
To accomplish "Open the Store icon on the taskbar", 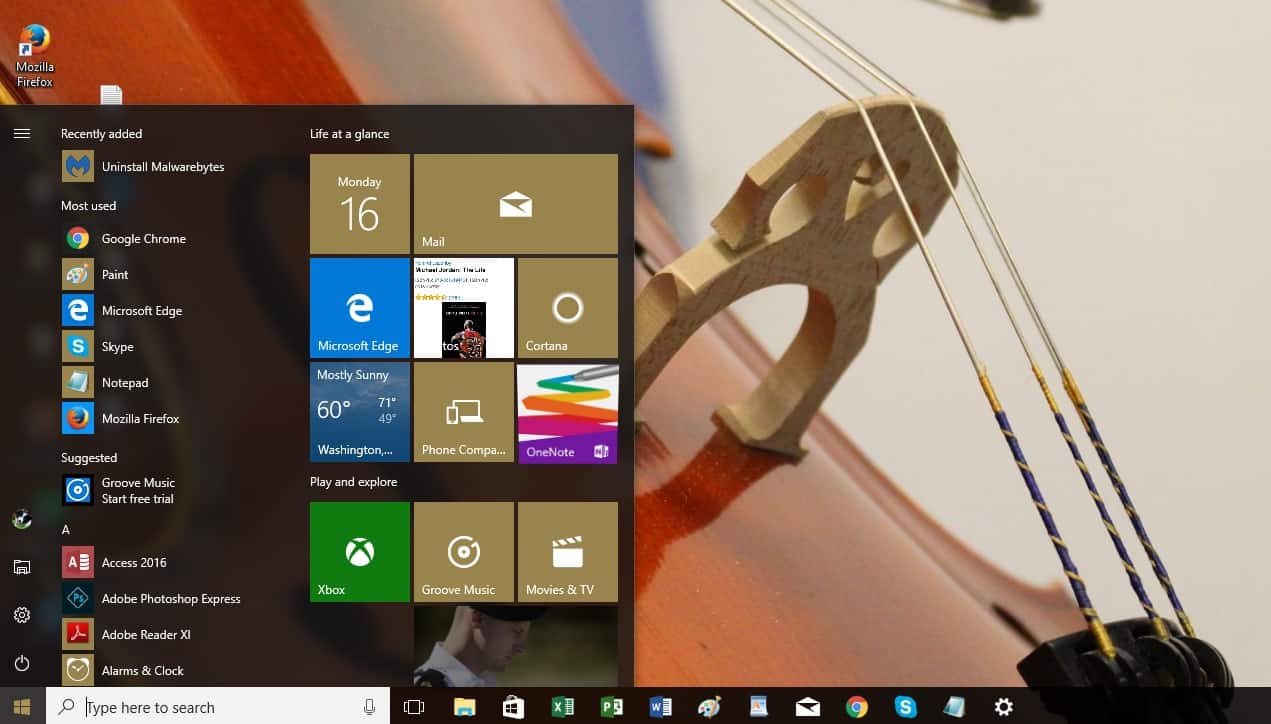I will [513, 707].
